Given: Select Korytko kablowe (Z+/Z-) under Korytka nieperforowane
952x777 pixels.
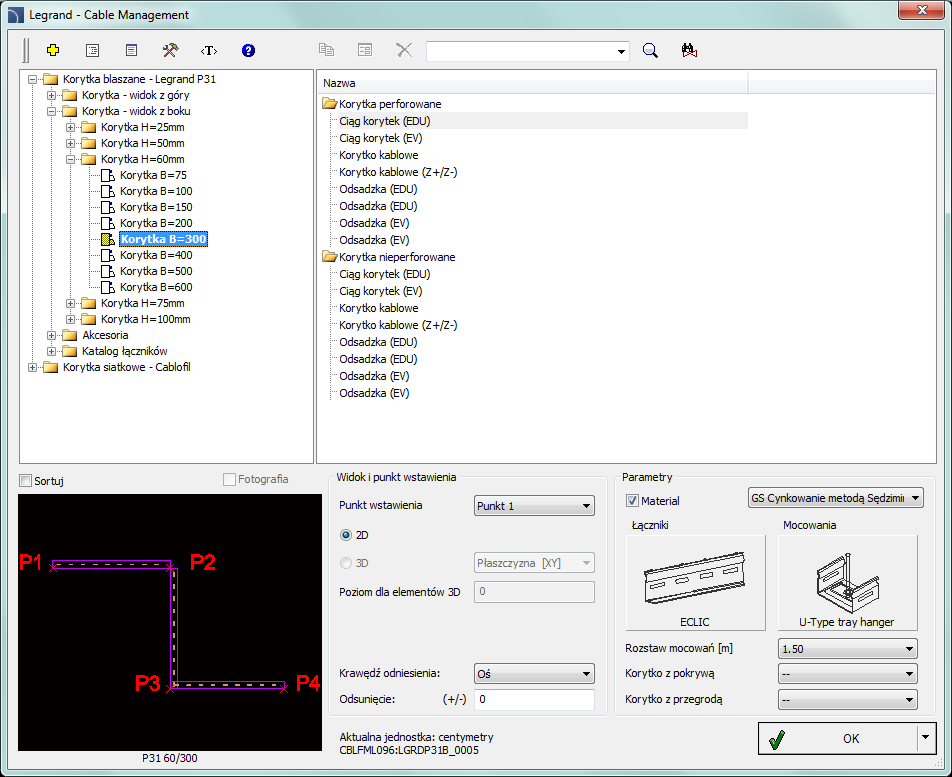Looking at the screenshot, I should 398,325.
